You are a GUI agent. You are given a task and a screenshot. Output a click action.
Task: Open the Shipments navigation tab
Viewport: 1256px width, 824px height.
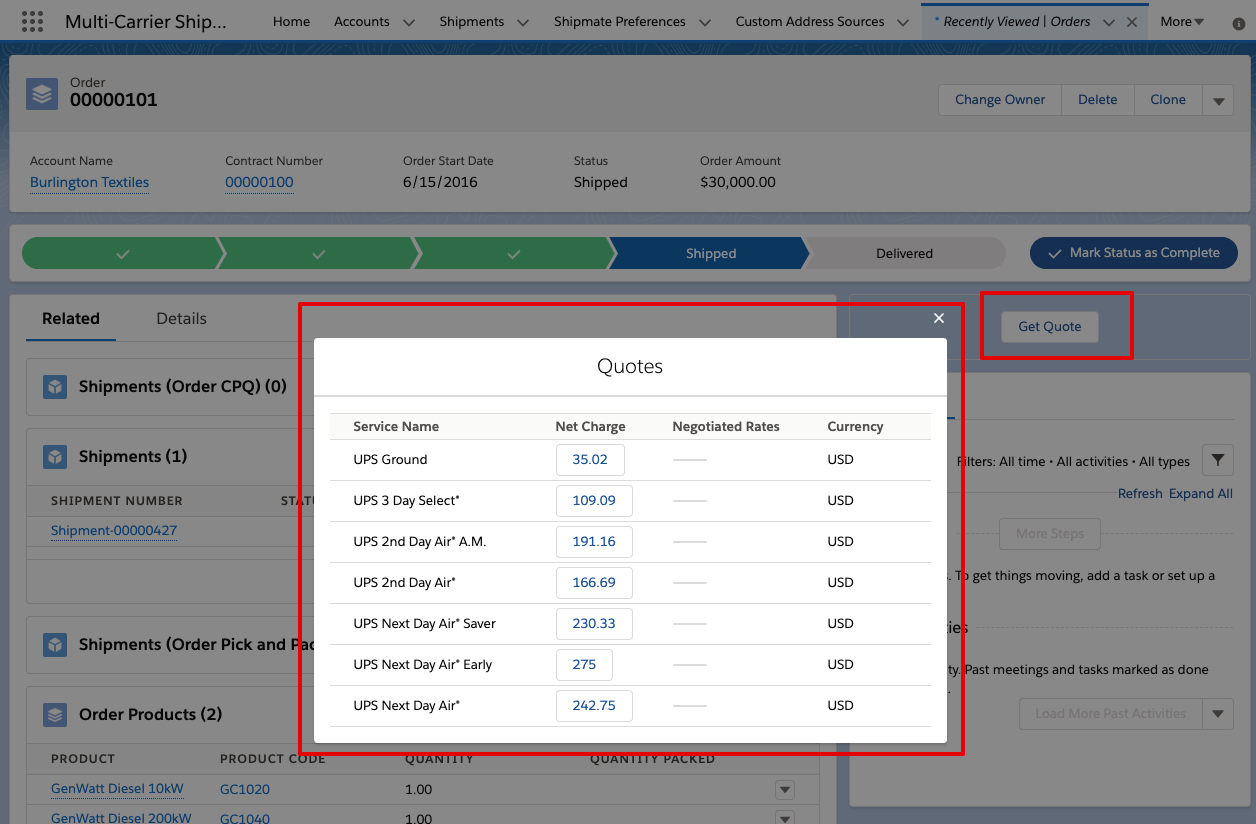[471, 21]
